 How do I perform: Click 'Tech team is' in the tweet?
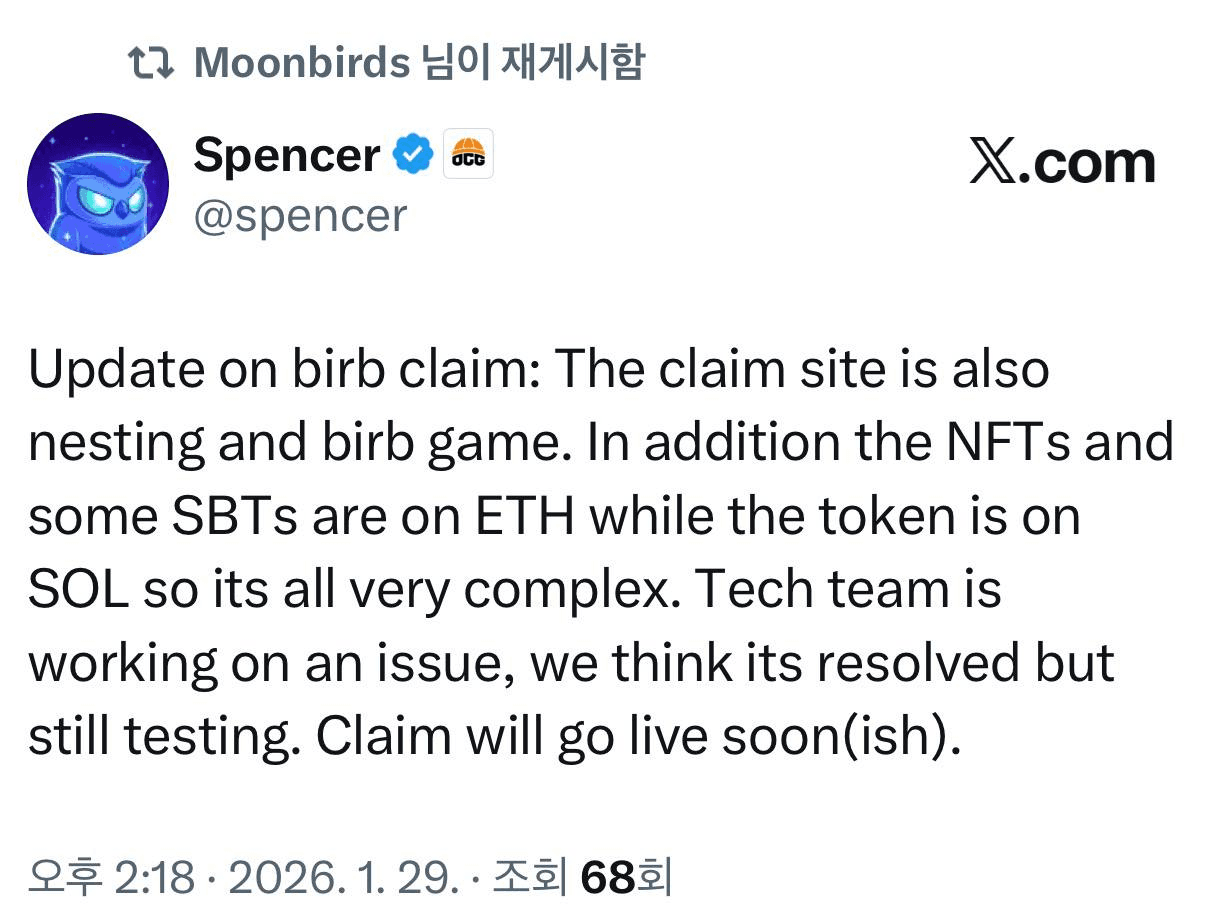click(847, 590)
